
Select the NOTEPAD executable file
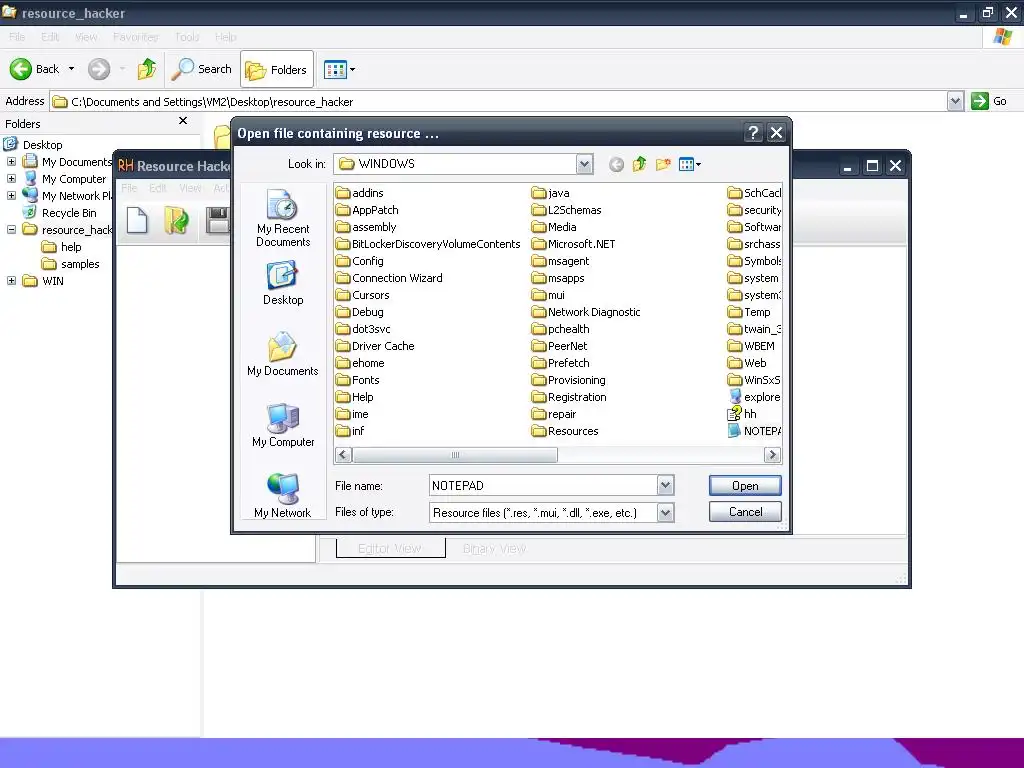click(754, 431)
